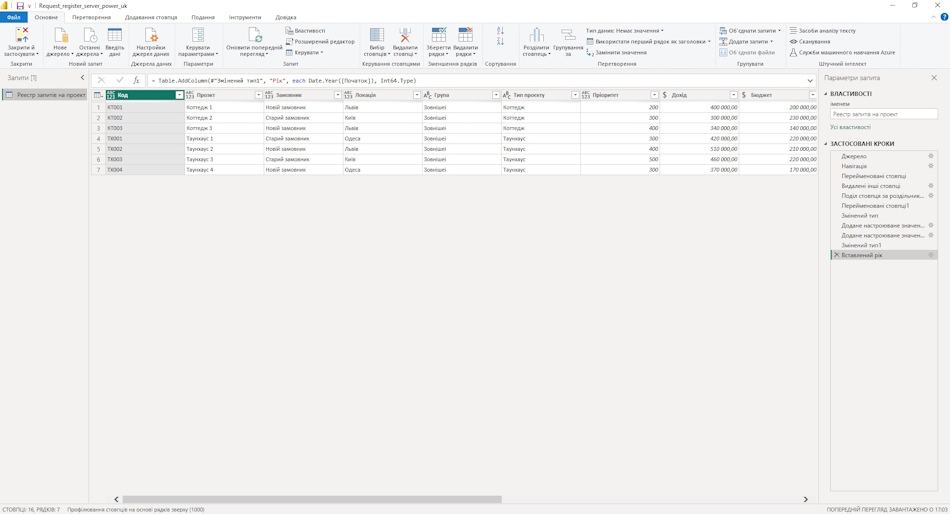The width and height of the screenshot is (950, 514).
Task: Switch to the Перетворення tab
Action: click(91, 17)
